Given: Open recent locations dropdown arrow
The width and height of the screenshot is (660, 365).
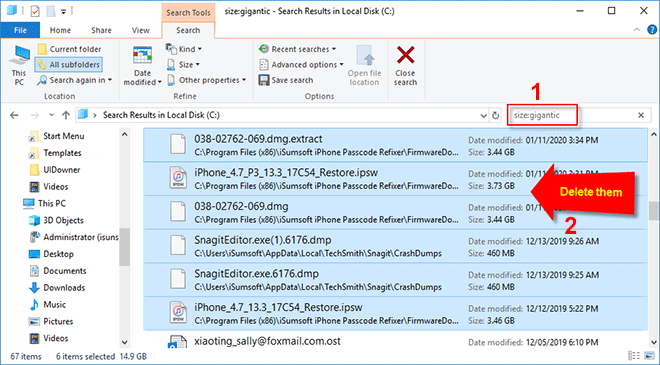Looking at the screenshot, I should click(x=51, y=115).
